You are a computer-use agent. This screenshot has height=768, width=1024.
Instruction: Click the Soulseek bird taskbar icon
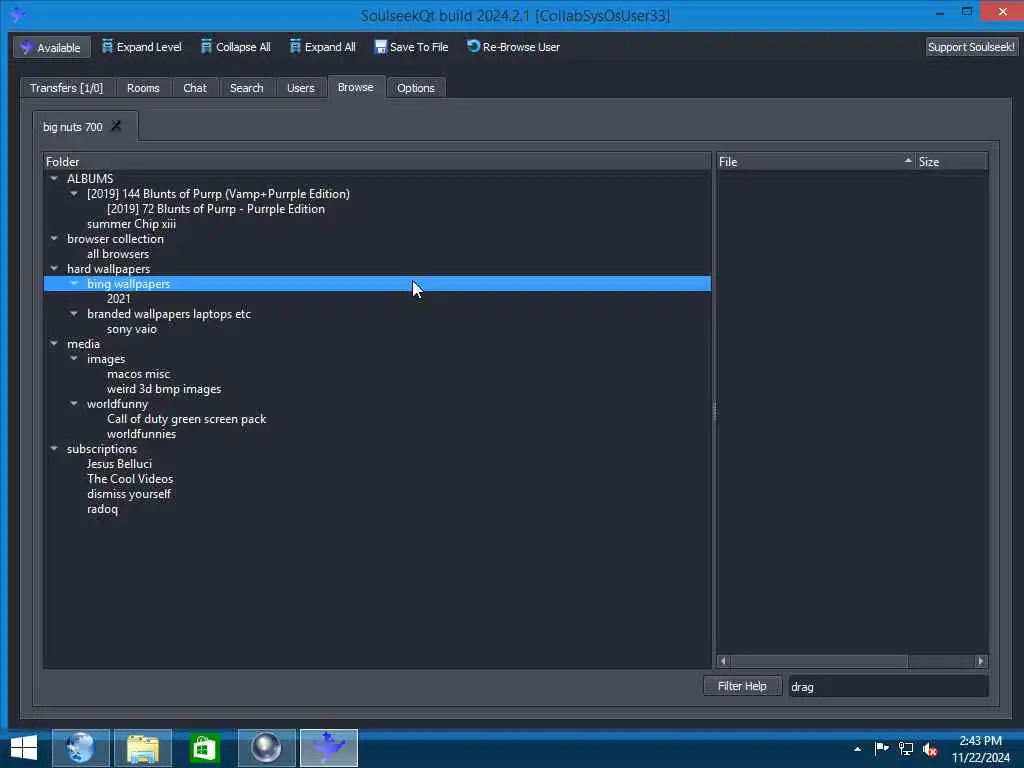coord(328,748)
